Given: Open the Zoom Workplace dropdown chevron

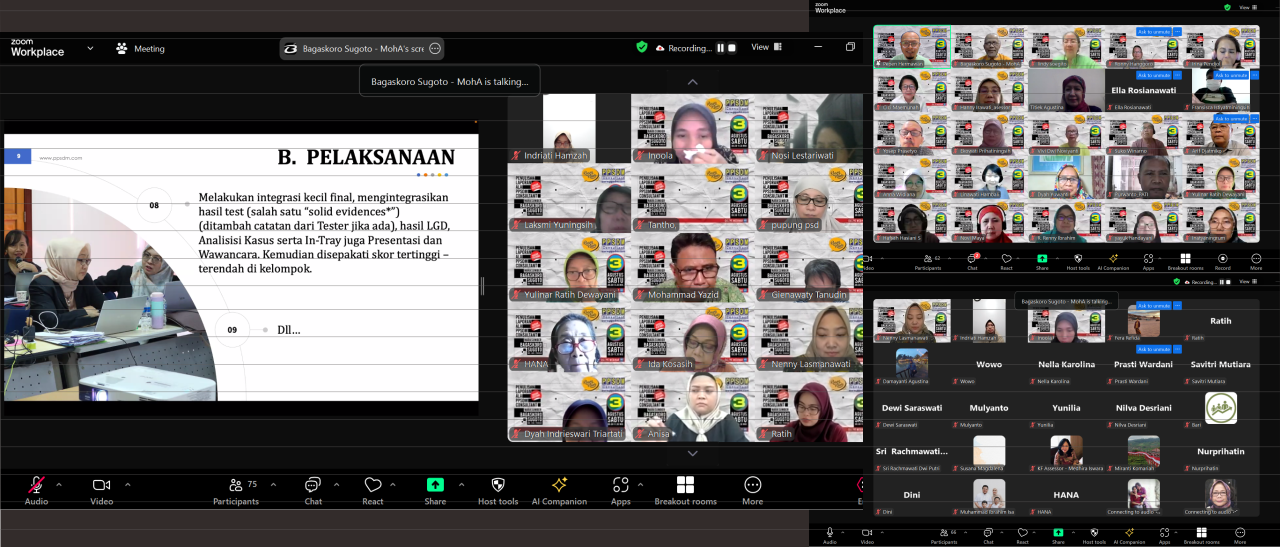Looking at the screenshot, I should click(90, 48).
